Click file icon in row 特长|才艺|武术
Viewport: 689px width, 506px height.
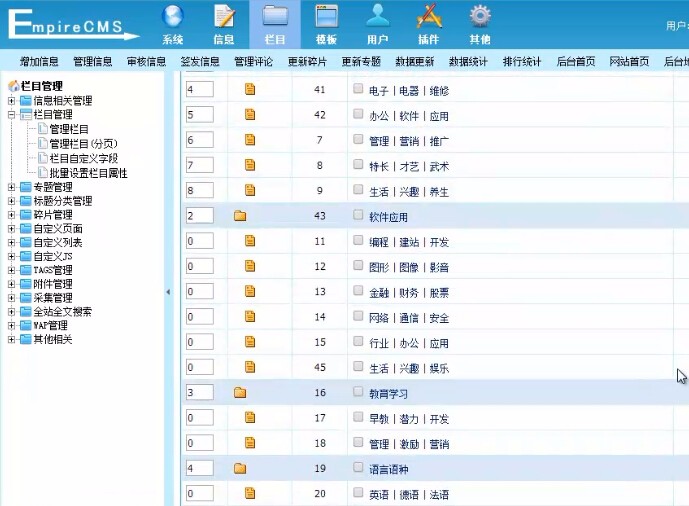click(x=250, y=165)
